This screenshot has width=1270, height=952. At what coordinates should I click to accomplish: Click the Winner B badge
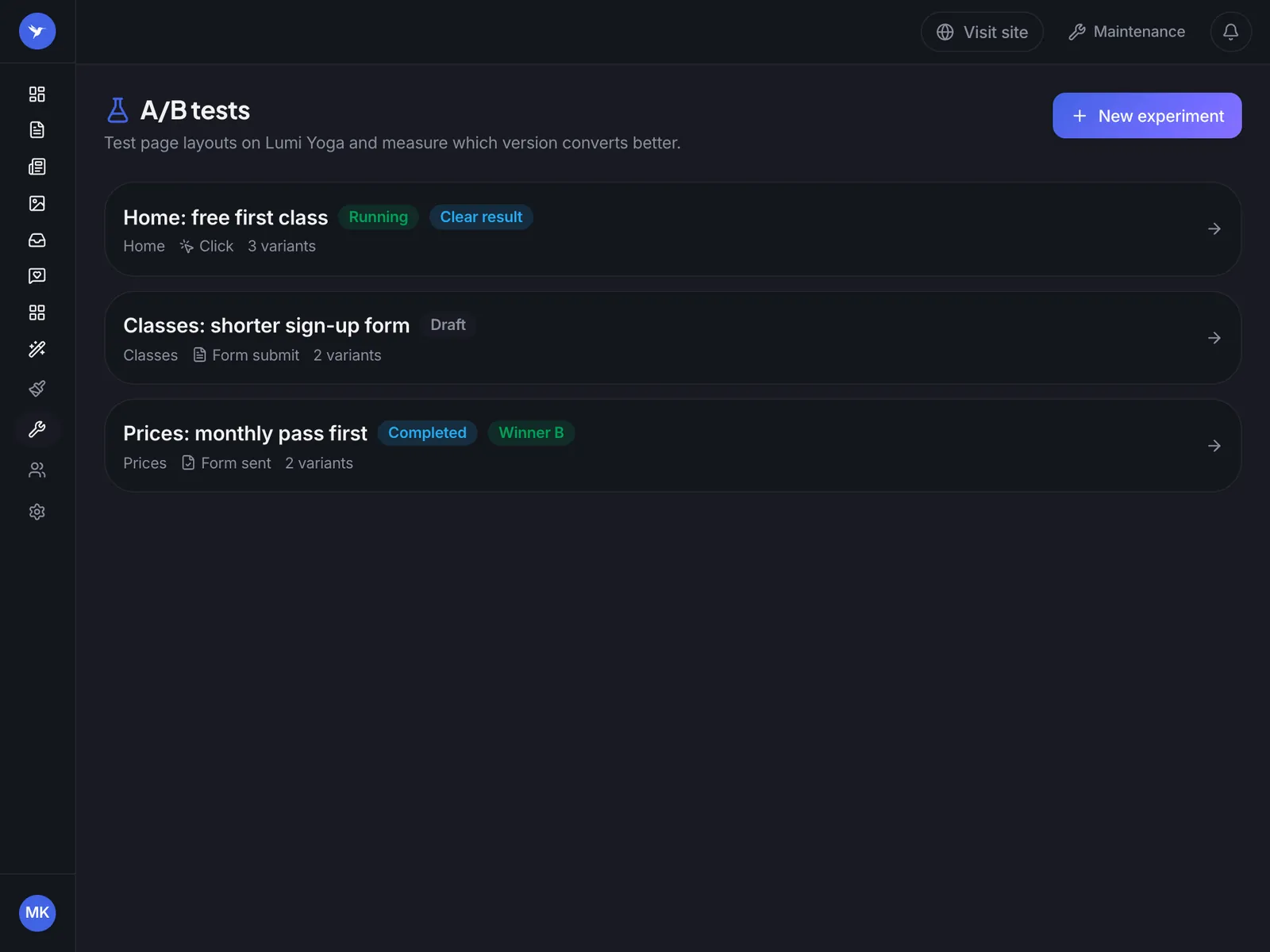(531, 433)
